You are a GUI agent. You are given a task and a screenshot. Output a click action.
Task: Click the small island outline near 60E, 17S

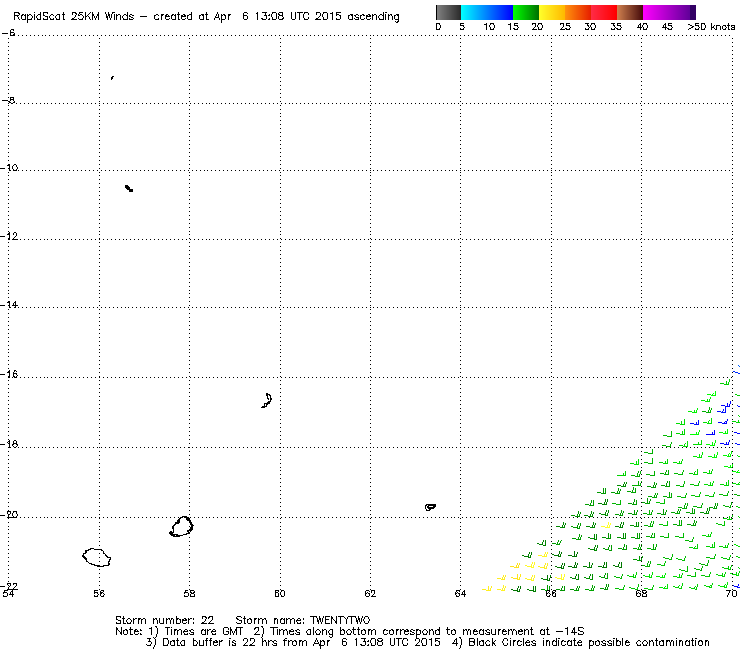(x=267, y=400)
